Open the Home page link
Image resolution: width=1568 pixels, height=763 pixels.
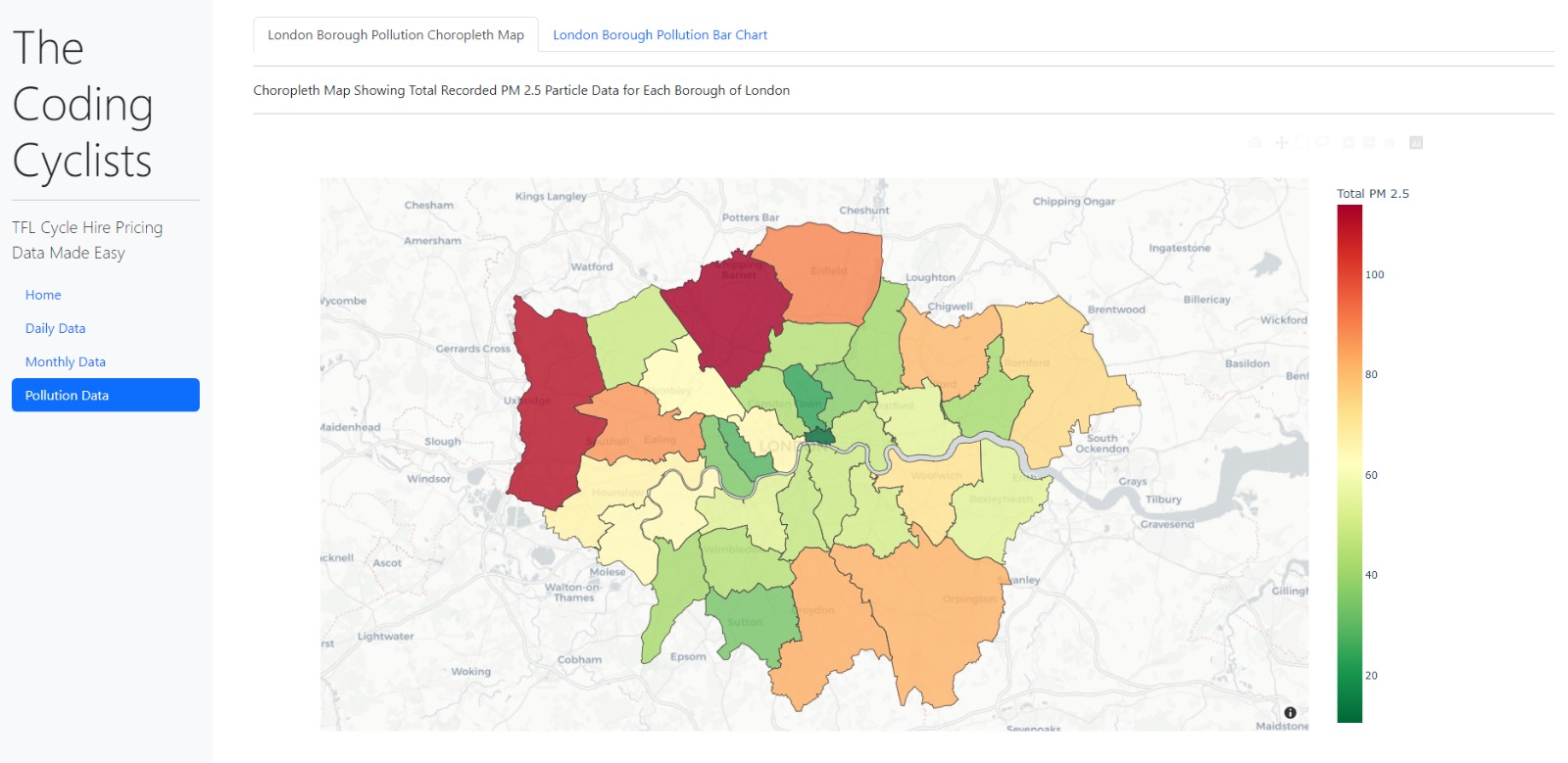(x=43, y=295)
